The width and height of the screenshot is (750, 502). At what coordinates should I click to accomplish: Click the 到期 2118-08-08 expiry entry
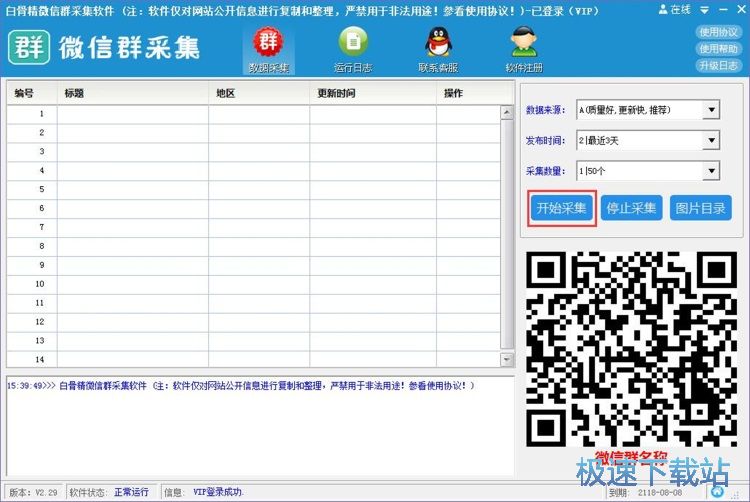645,492
